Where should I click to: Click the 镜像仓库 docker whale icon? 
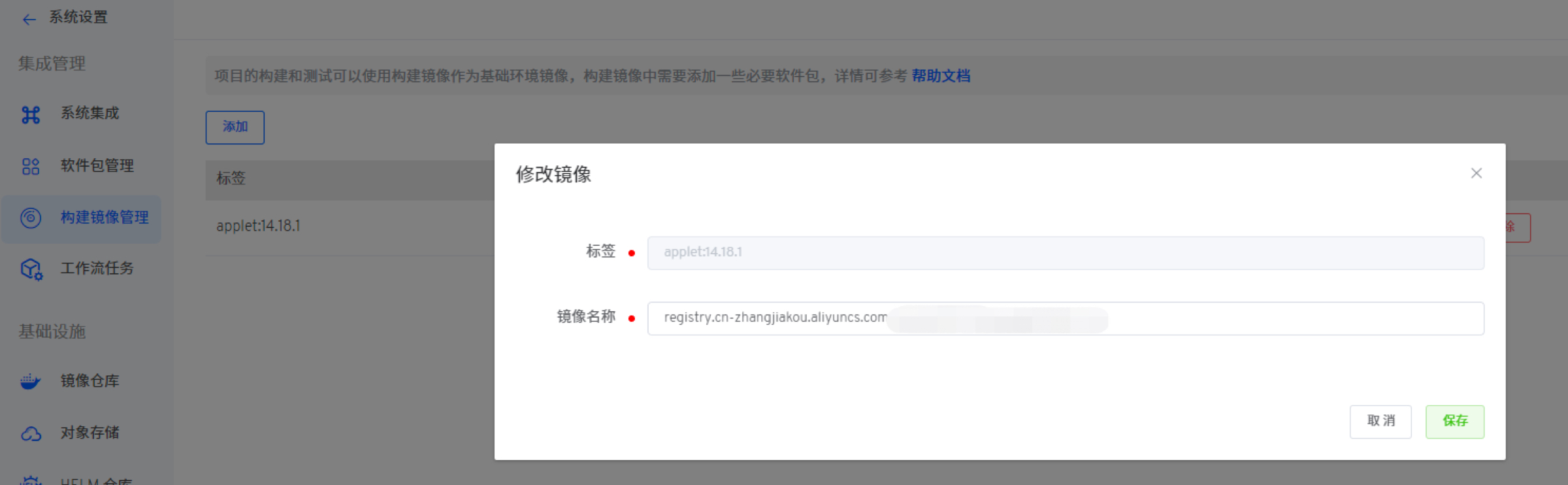pos(30,381)
